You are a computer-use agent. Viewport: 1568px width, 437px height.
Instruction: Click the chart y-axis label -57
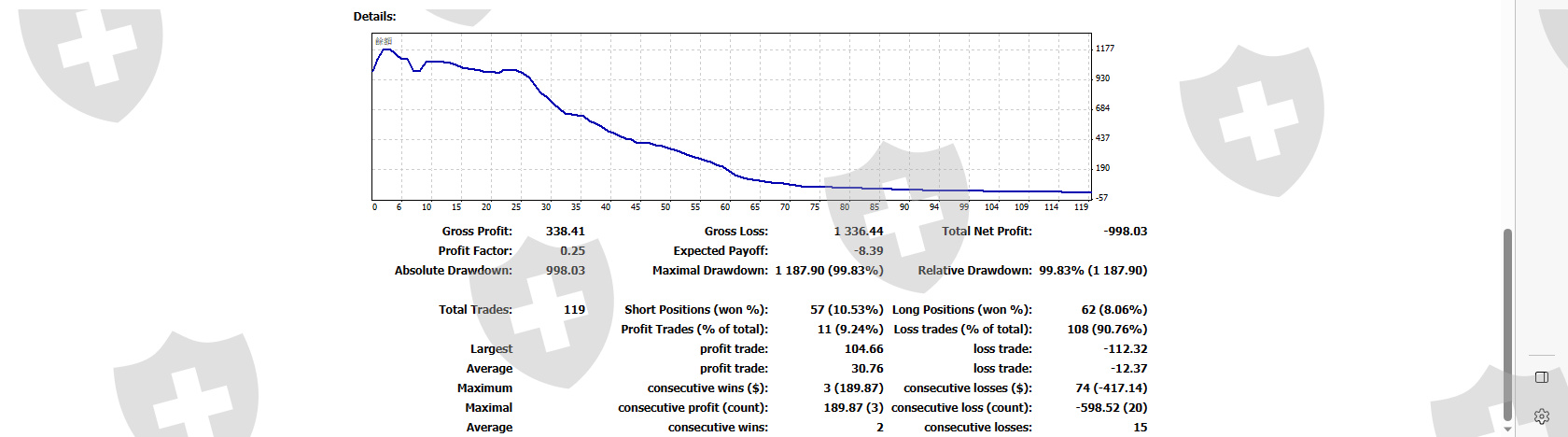(1102, 198)
